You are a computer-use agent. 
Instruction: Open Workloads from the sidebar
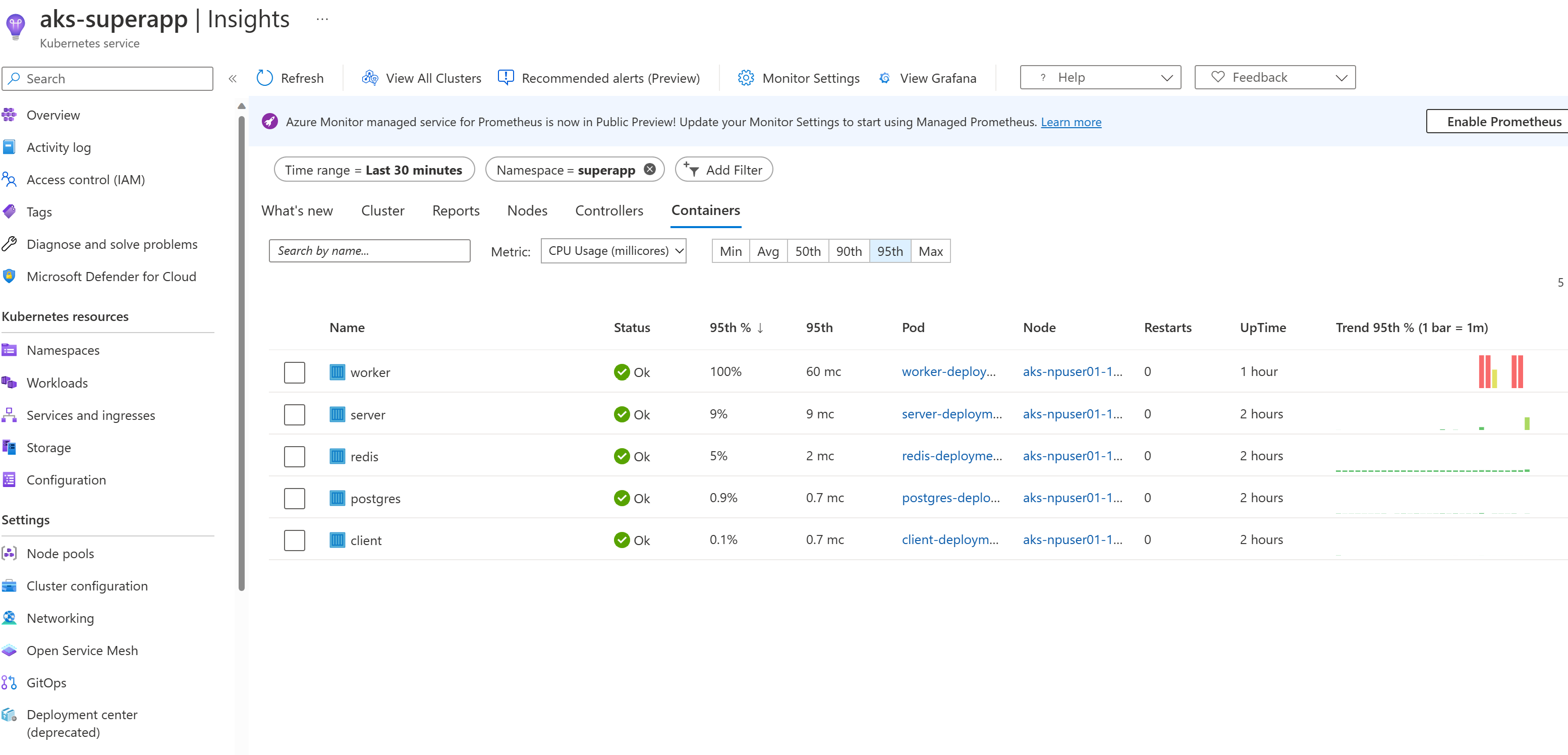tap(57, 383)
